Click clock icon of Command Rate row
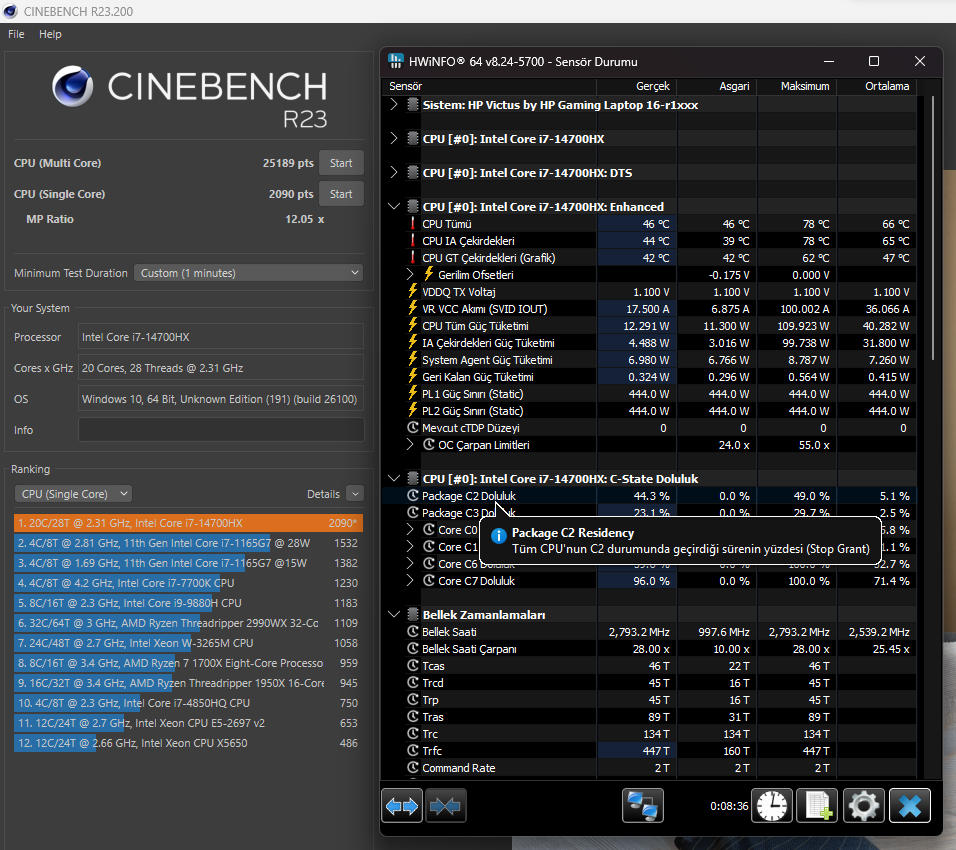 tap(413, 768)
